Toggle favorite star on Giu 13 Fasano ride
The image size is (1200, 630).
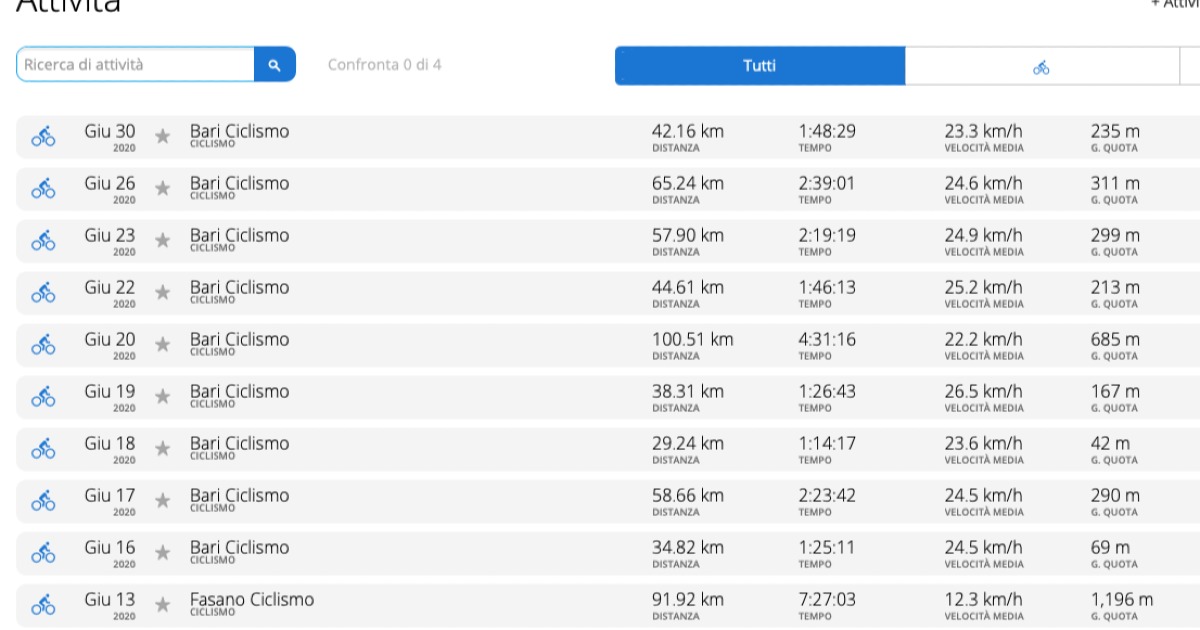[163, 604]
